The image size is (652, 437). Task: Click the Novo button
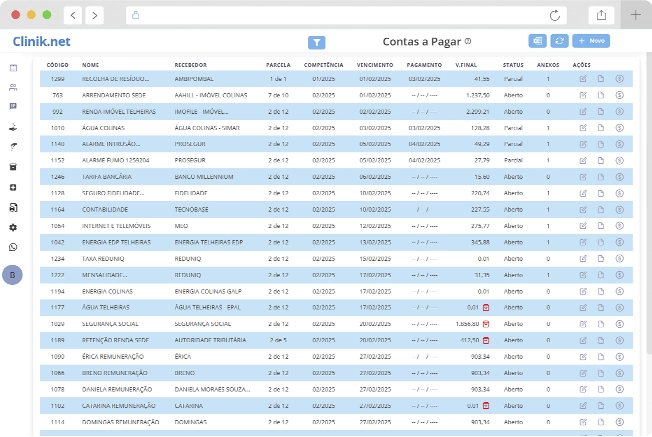(x=591, y=41)
